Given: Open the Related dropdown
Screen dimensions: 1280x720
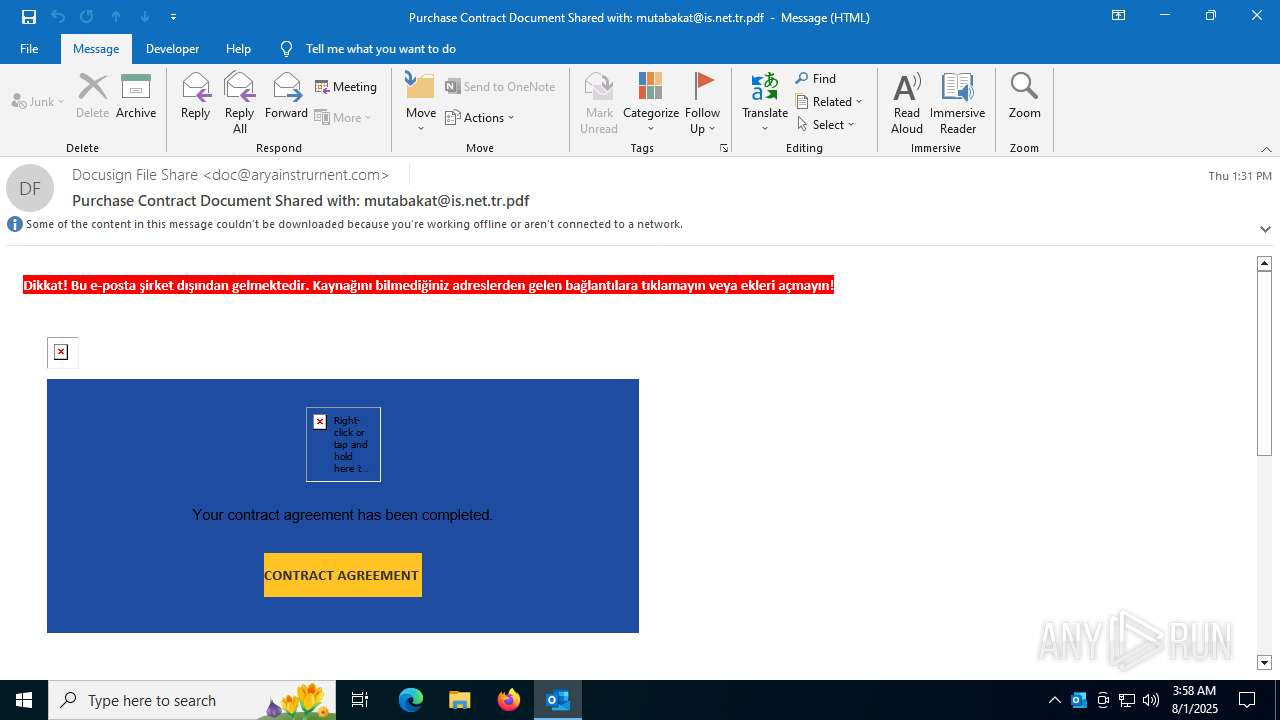Looking at the screenshot, I should pyautogui.click(x=829, y=101).
